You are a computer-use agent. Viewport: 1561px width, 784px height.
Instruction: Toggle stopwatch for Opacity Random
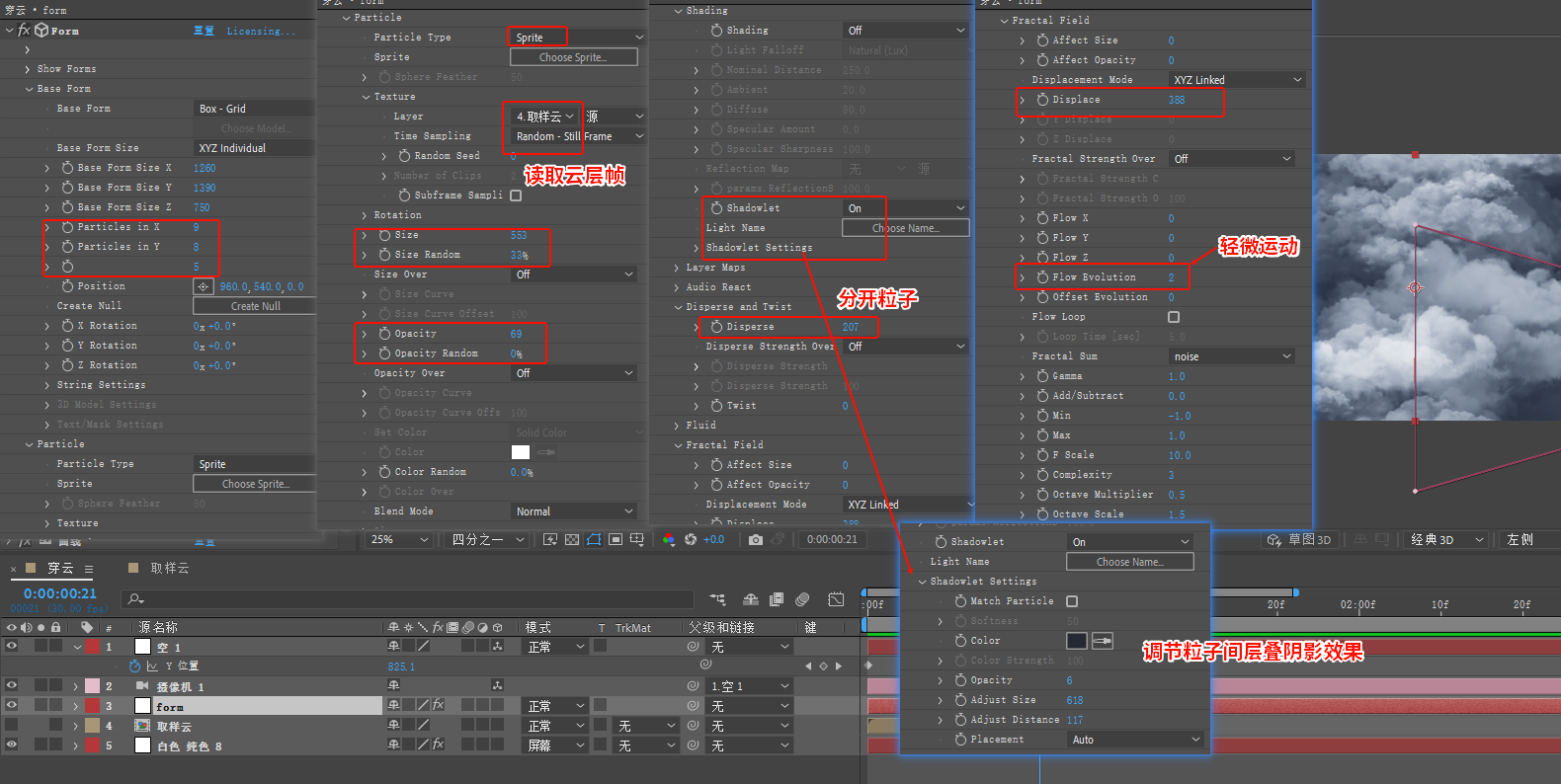(384, 353)
